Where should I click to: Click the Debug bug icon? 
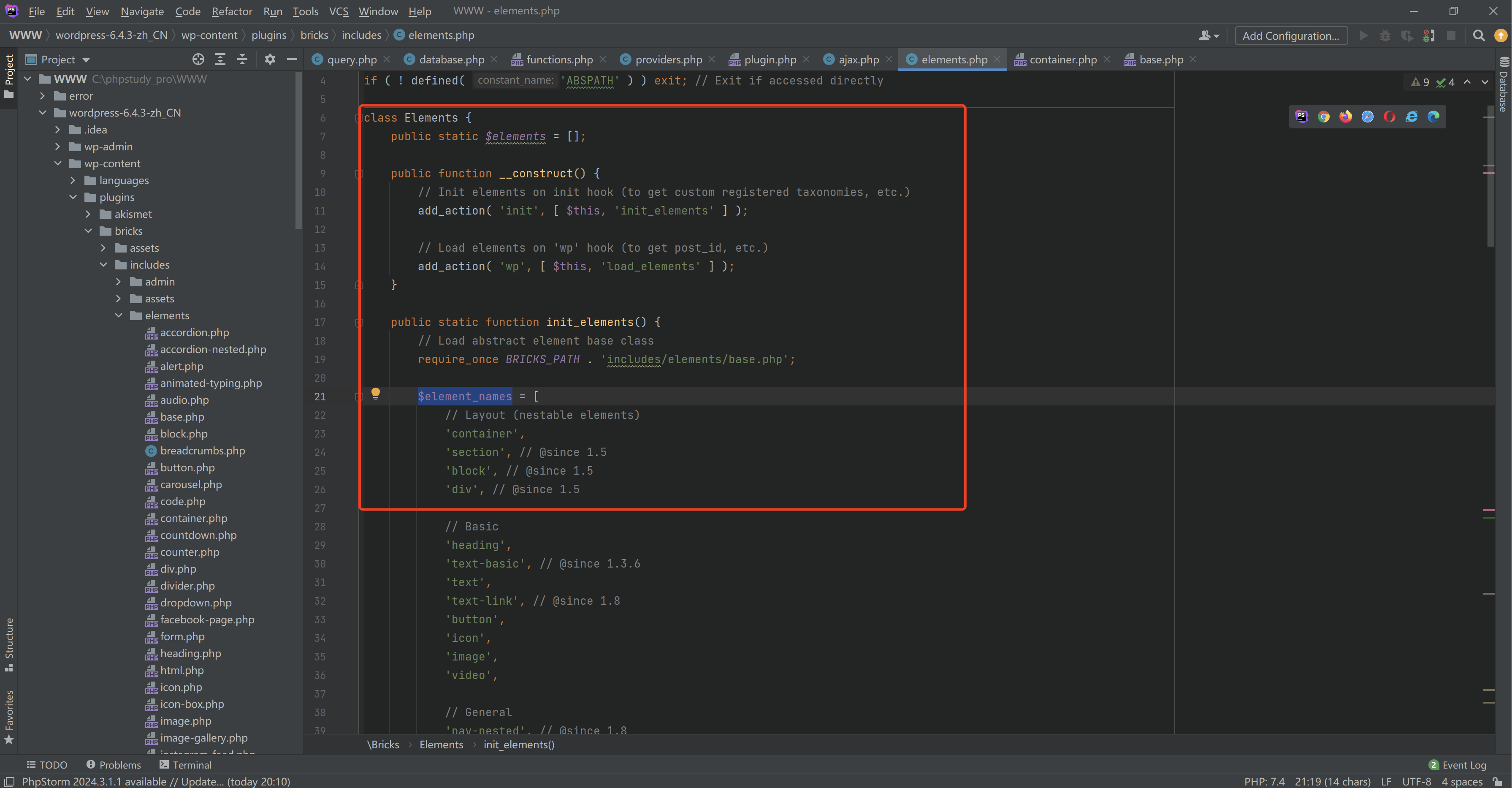[1385, 36]
